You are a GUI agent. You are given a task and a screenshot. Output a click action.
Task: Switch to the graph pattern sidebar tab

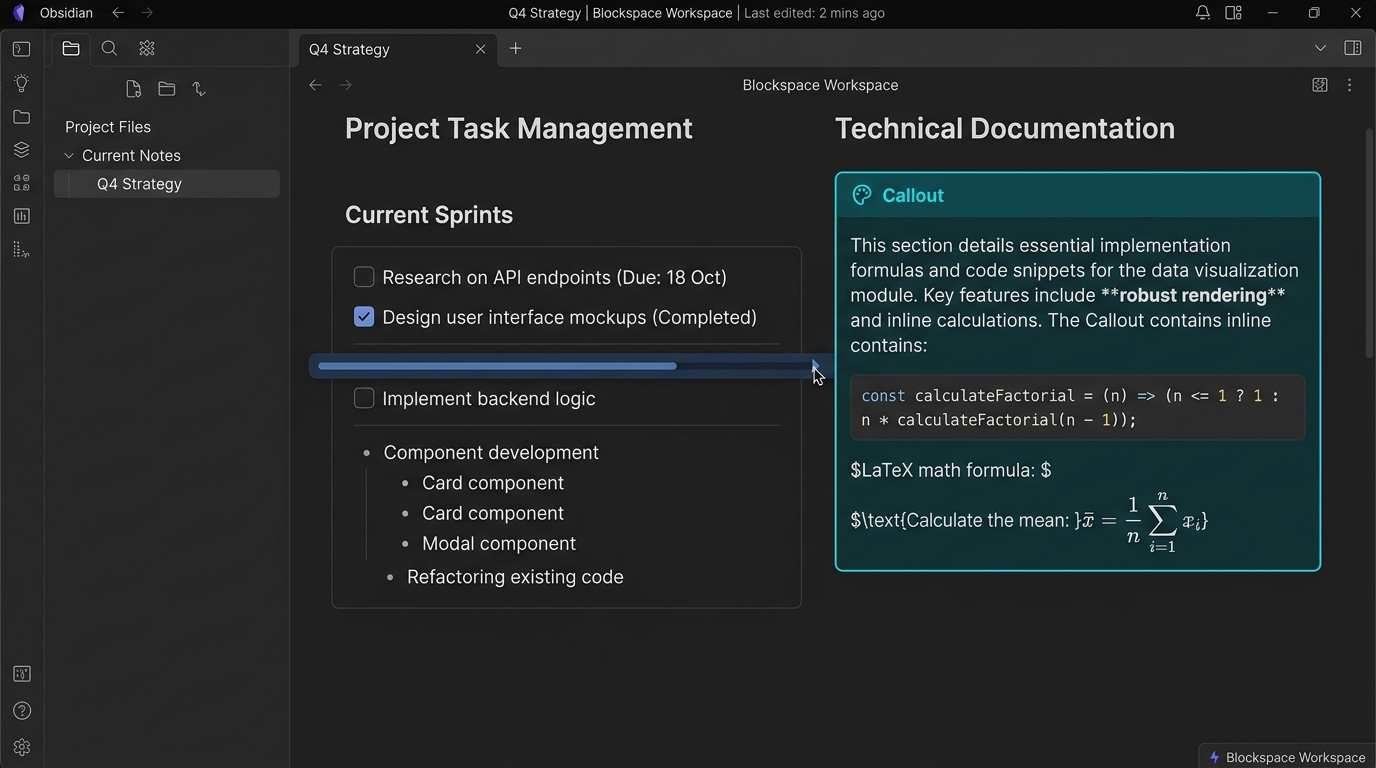[x=147, y=48]
